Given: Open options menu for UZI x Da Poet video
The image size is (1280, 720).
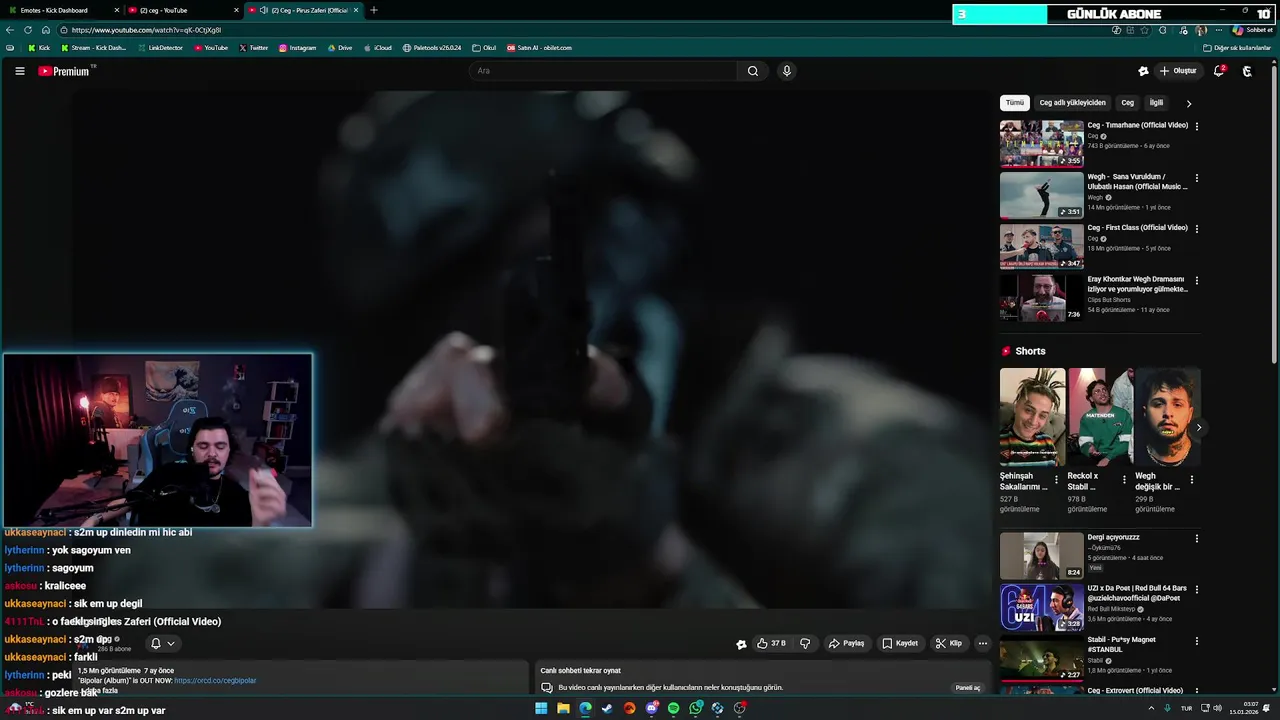Looking at the screenshot, I should click(x=1196, y=590).
